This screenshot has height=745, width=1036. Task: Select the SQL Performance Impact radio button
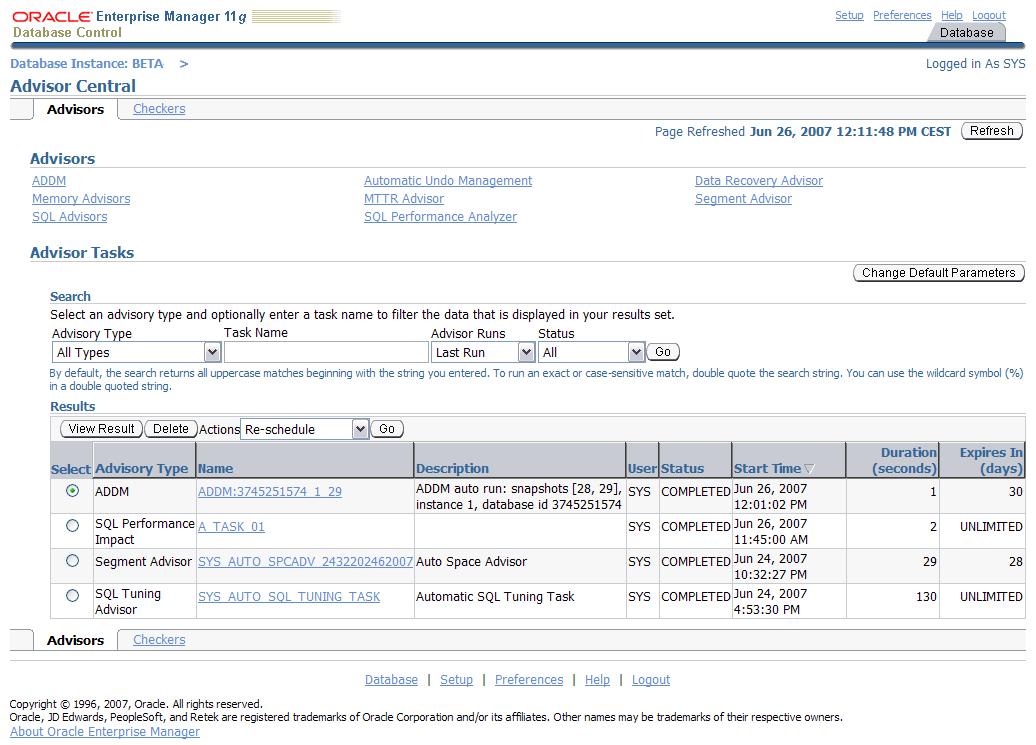tap(72, 526)
